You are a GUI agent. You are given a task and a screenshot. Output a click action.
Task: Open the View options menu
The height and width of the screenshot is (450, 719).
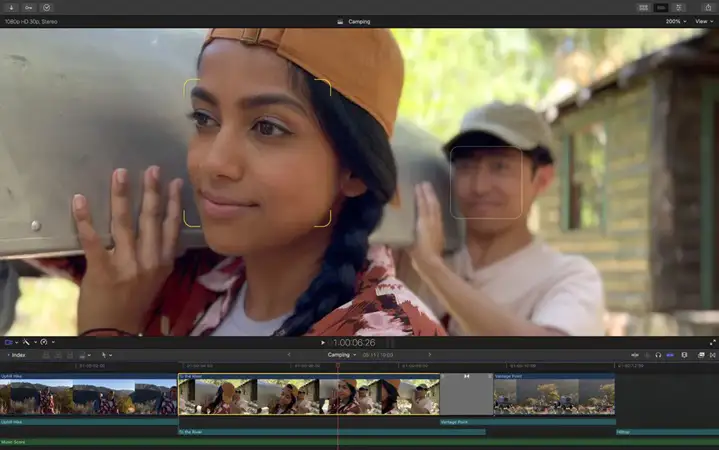tap(704, 22)
